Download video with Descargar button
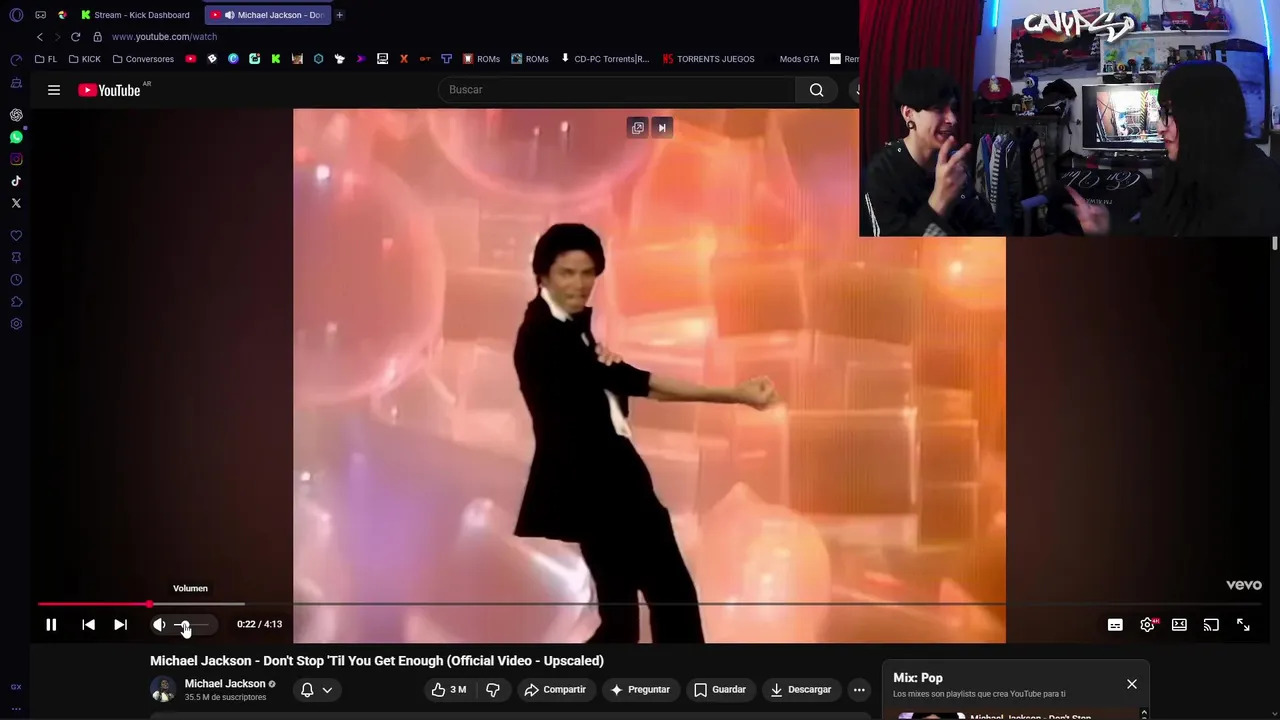This screenshot has width=1280, height=720. 800,690
